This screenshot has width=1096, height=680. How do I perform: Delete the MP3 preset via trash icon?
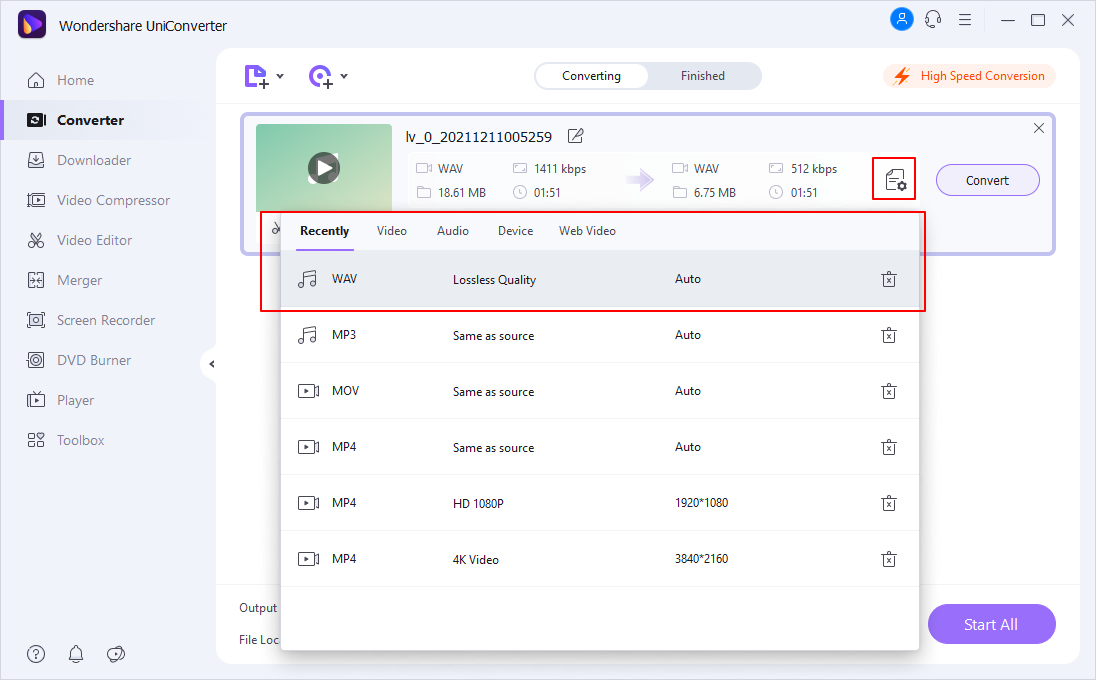pyautogui.click(x=889, y=335)
